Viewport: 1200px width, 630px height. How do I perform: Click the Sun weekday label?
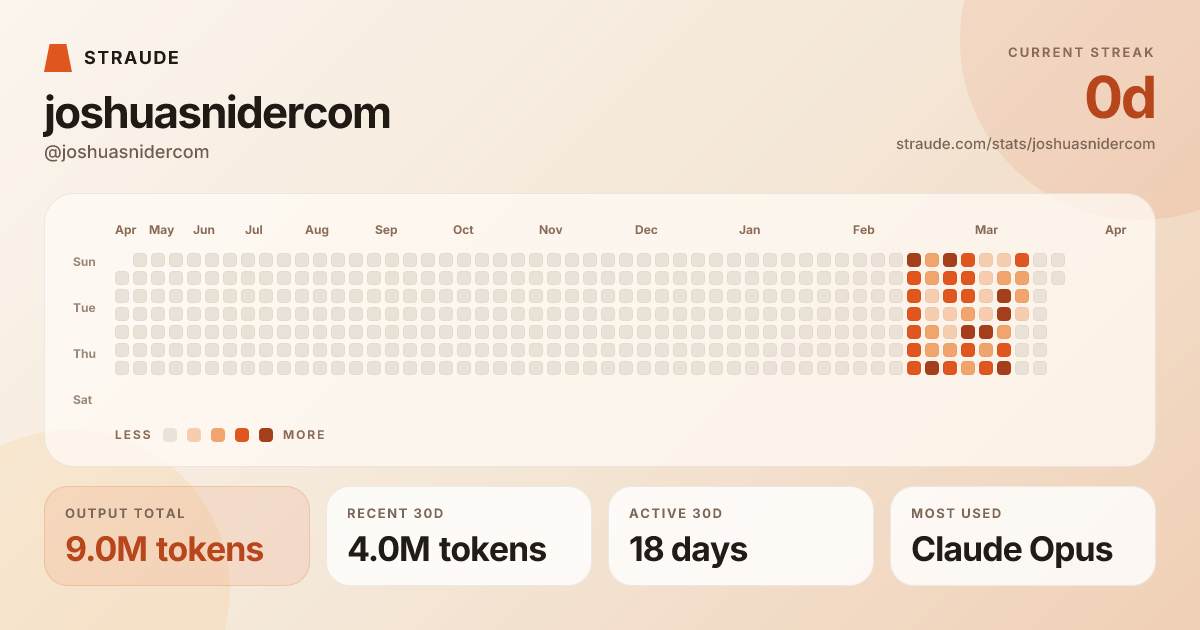[84, 262]
